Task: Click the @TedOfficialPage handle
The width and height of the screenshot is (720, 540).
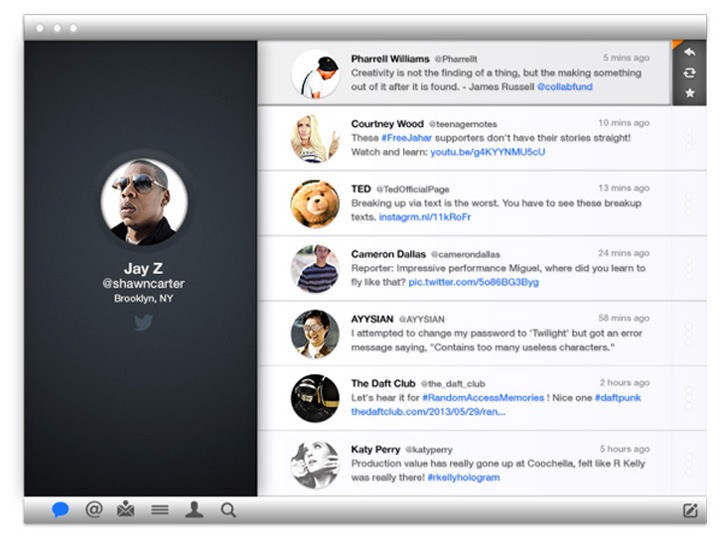Action: click(413, 189)
